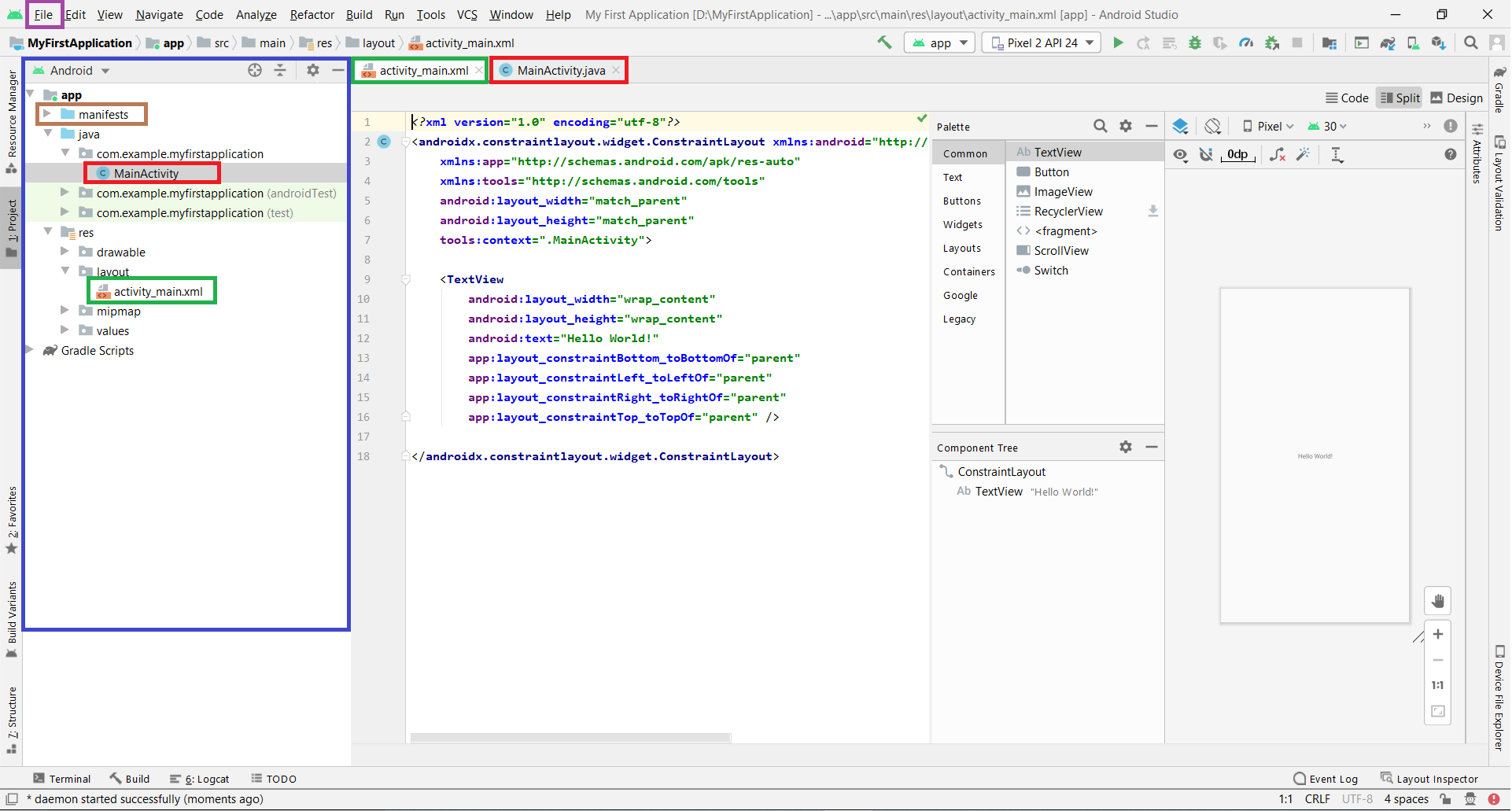Viewport: 1512px width, 811px height.
Task: Click Attach Debugger to Android Process icon
Action: [x=1272, y=43]
